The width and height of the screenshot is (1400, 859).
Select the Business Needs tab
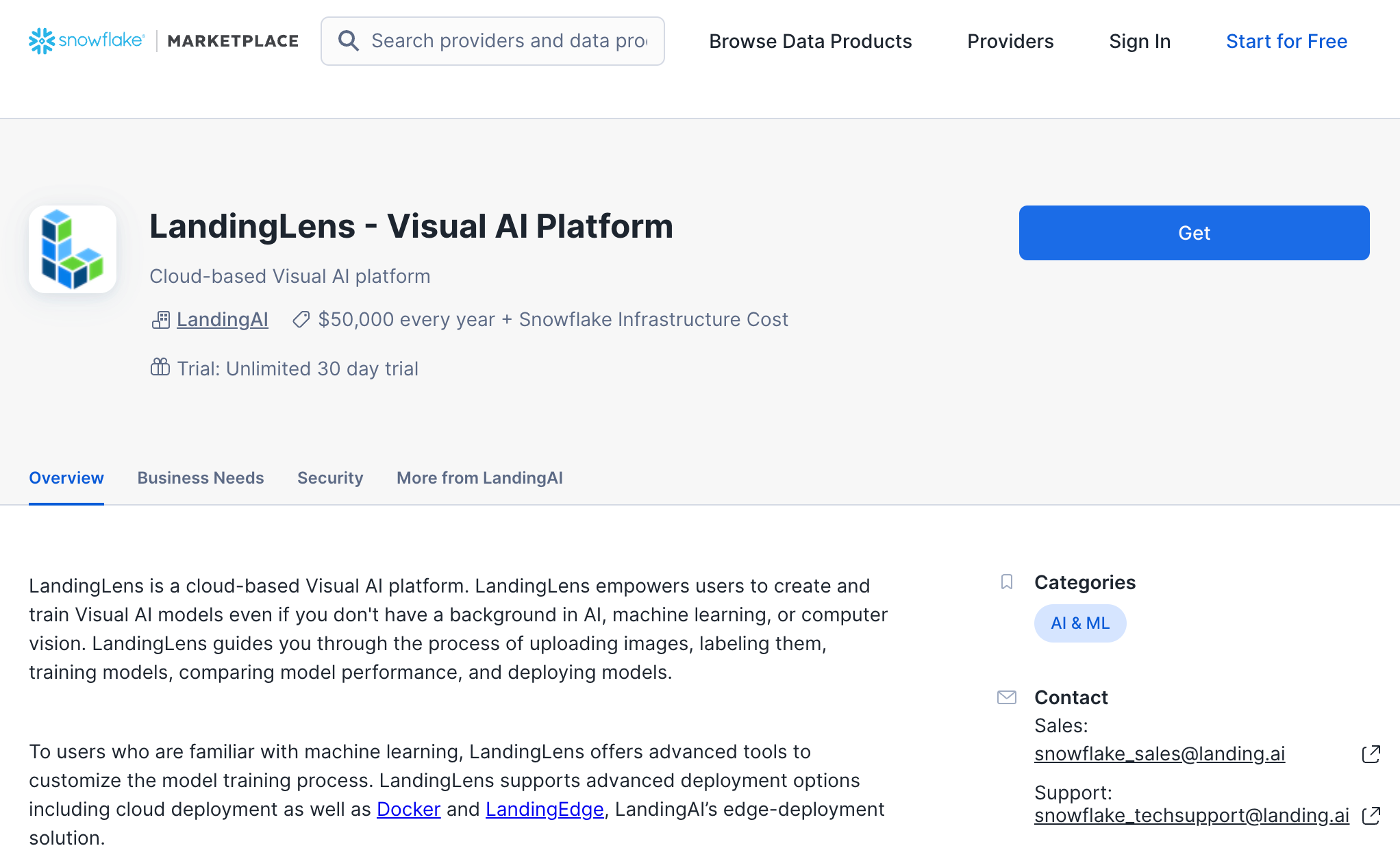pyautogui.click(x=200, y=477)
